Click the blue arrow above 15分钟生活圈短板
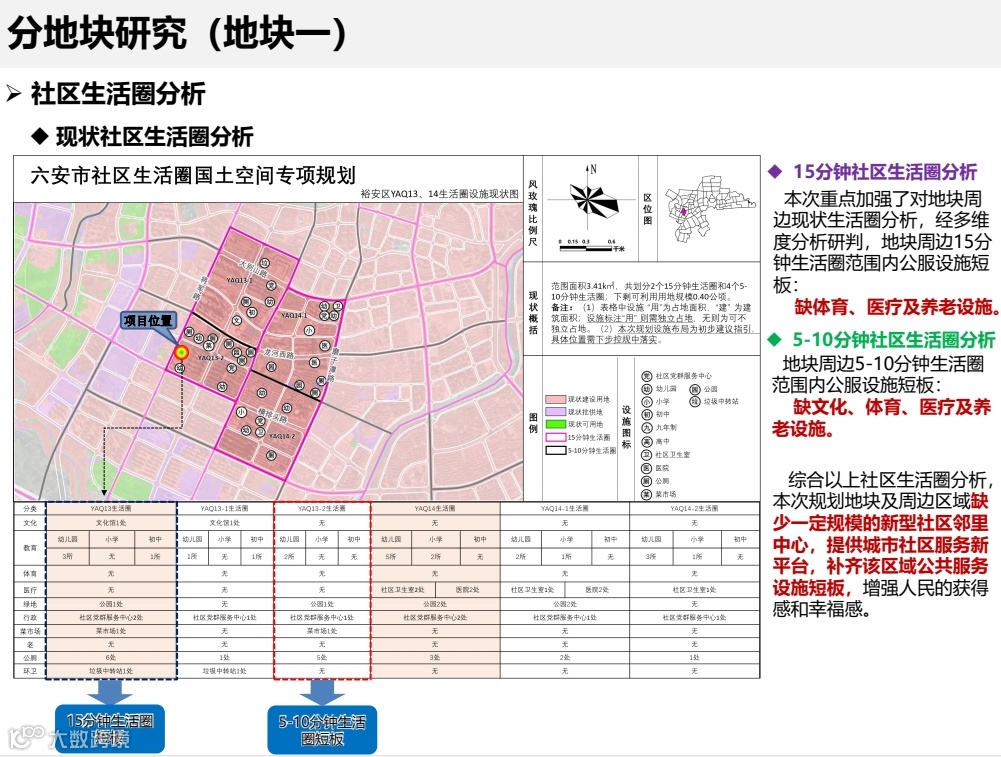 click(110, 692)
